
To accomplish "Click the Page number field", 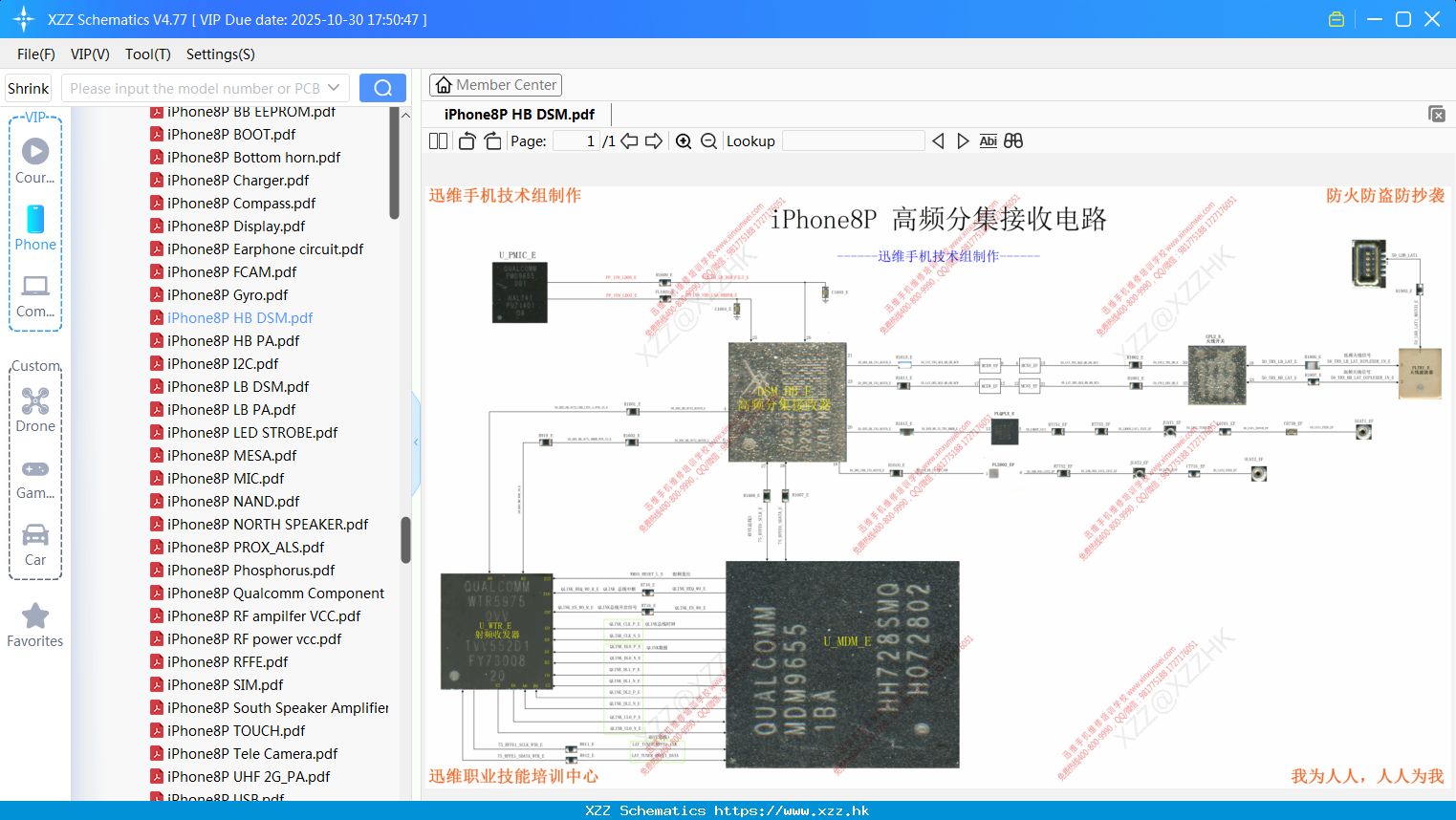I will [x=576, y=141].
